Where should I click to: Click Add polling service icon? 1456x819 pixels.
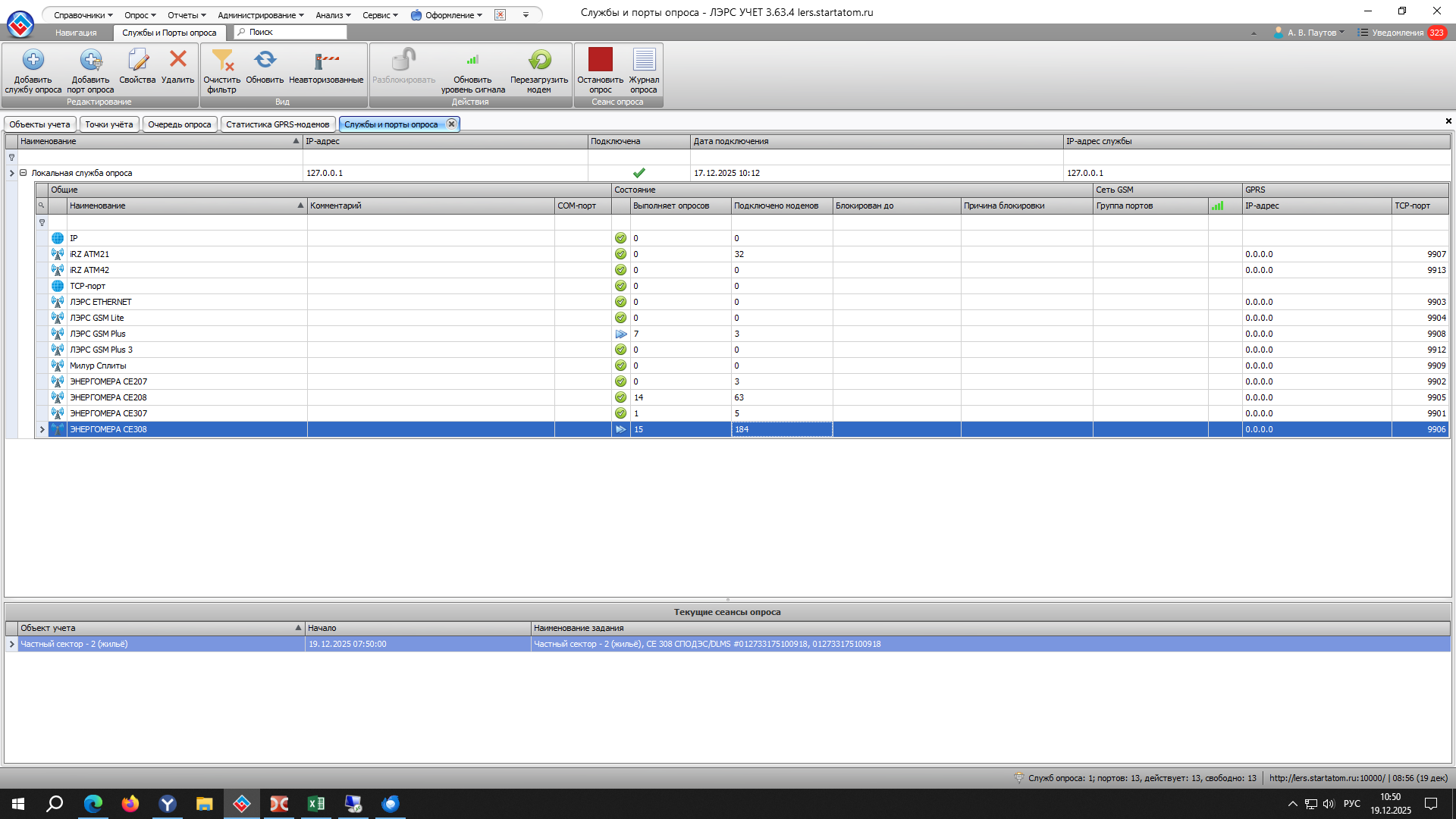pyautogui.click(x=33, y=60)
